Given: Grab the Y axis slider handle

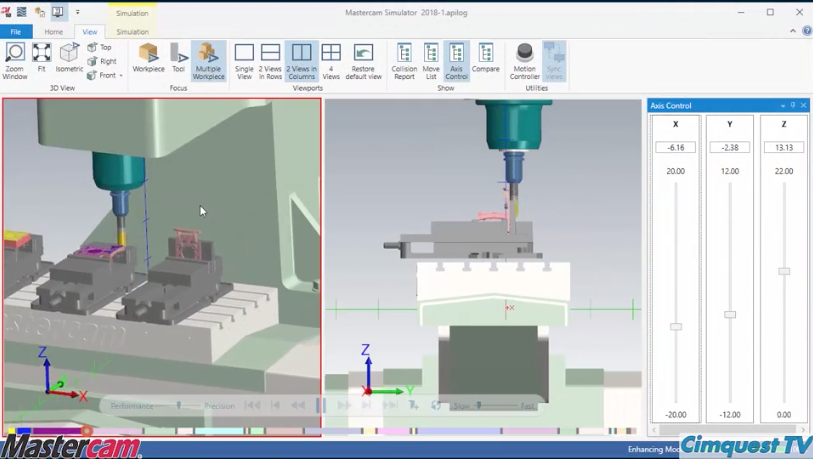Looking at the screenshot, I should [730, 315].
